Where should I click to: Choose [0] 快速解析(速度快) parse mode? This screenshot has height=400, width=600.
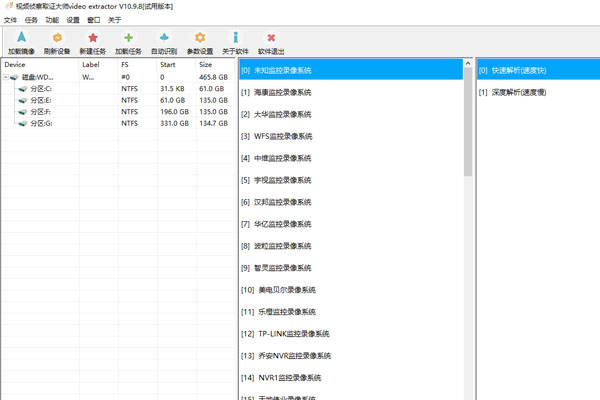pyautogui.click(x=538, y=70)
